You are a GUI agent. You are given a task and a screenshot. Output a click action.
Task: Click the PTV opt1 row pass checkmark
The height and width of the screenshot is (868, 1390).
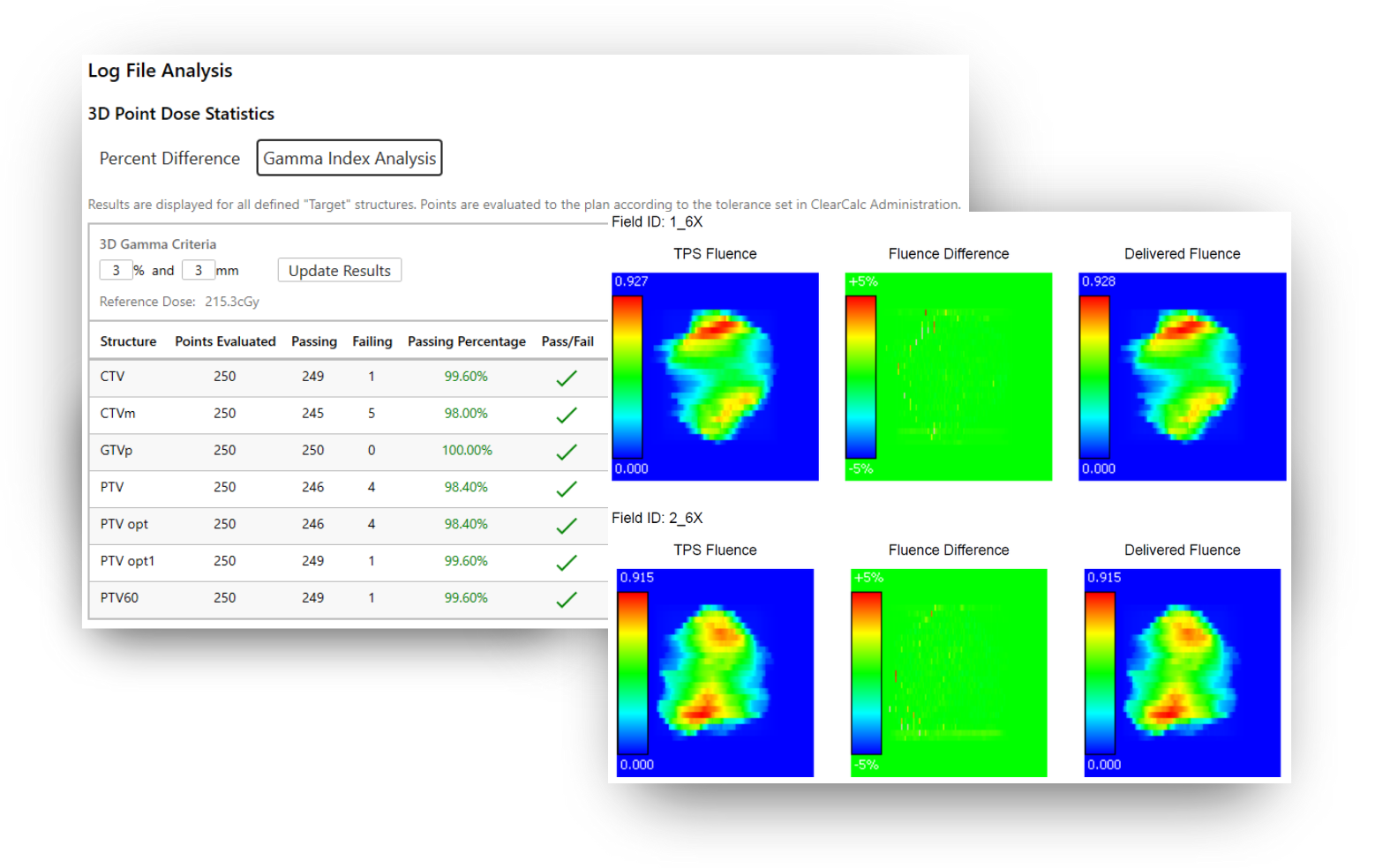coord(567,563)
